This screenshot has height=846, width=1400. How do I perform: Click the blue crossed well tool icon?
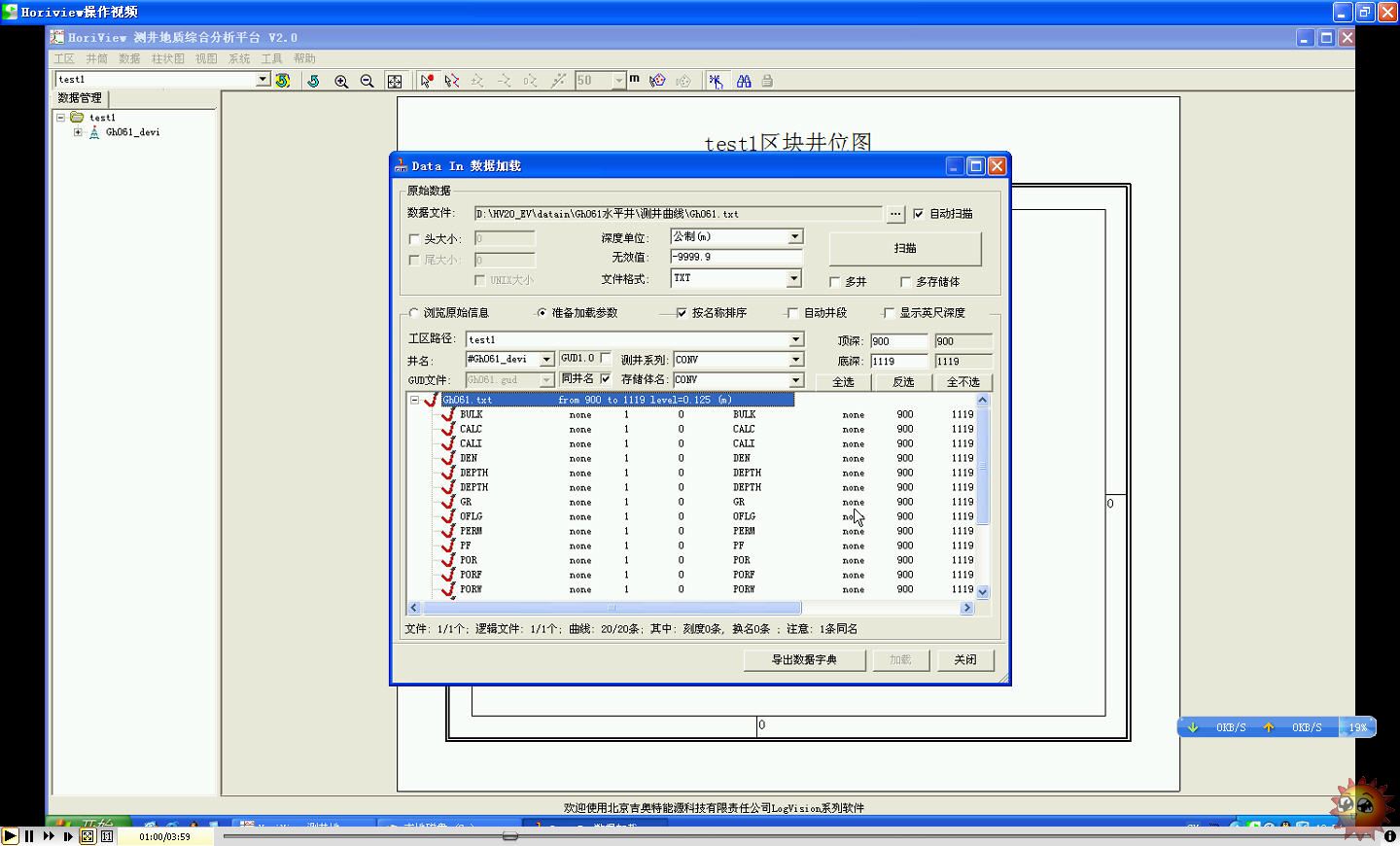tap(716, 81)
